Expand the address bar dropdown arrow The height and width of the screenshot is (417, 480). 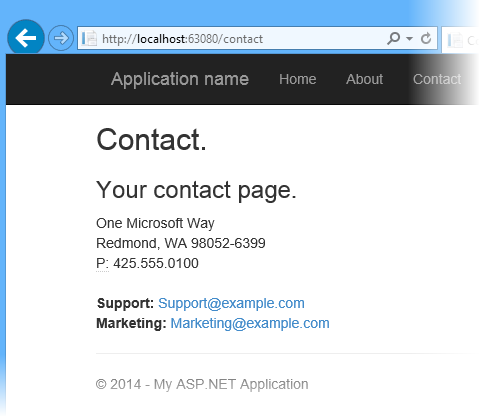(409, 39)
